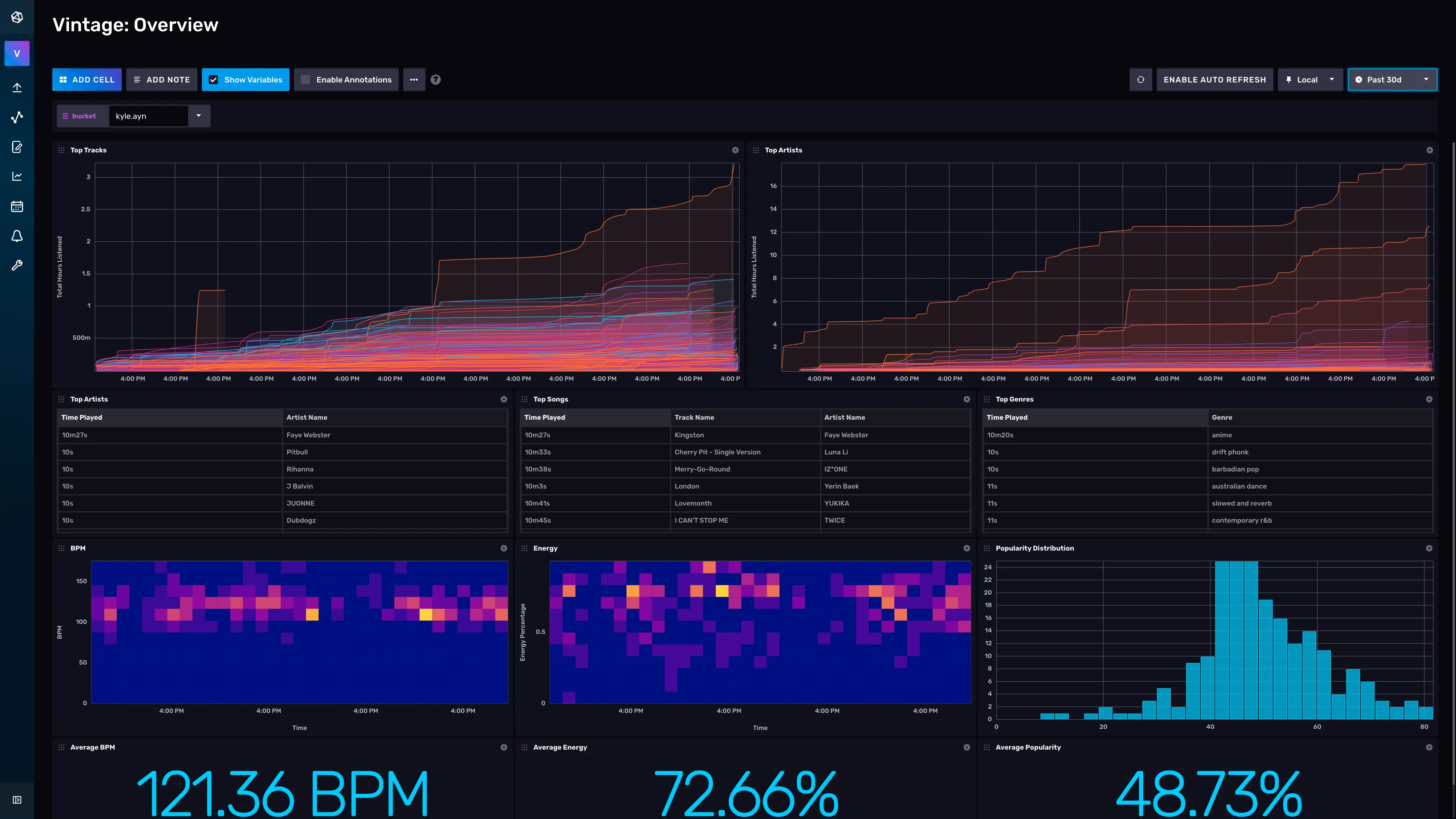Open the Local timezone dropdown
1456x819 pixels.
click(1310, 80)
